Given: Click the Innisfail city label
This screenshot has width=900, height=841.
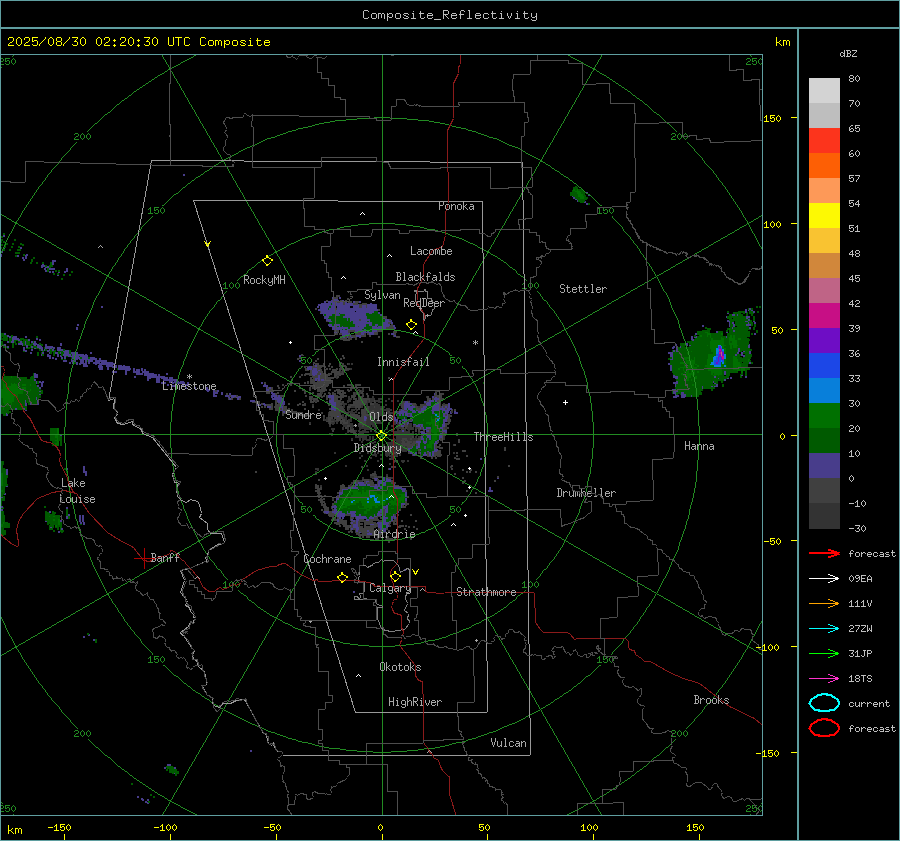Looking at the screenshot, I should [x=403, y=362].
